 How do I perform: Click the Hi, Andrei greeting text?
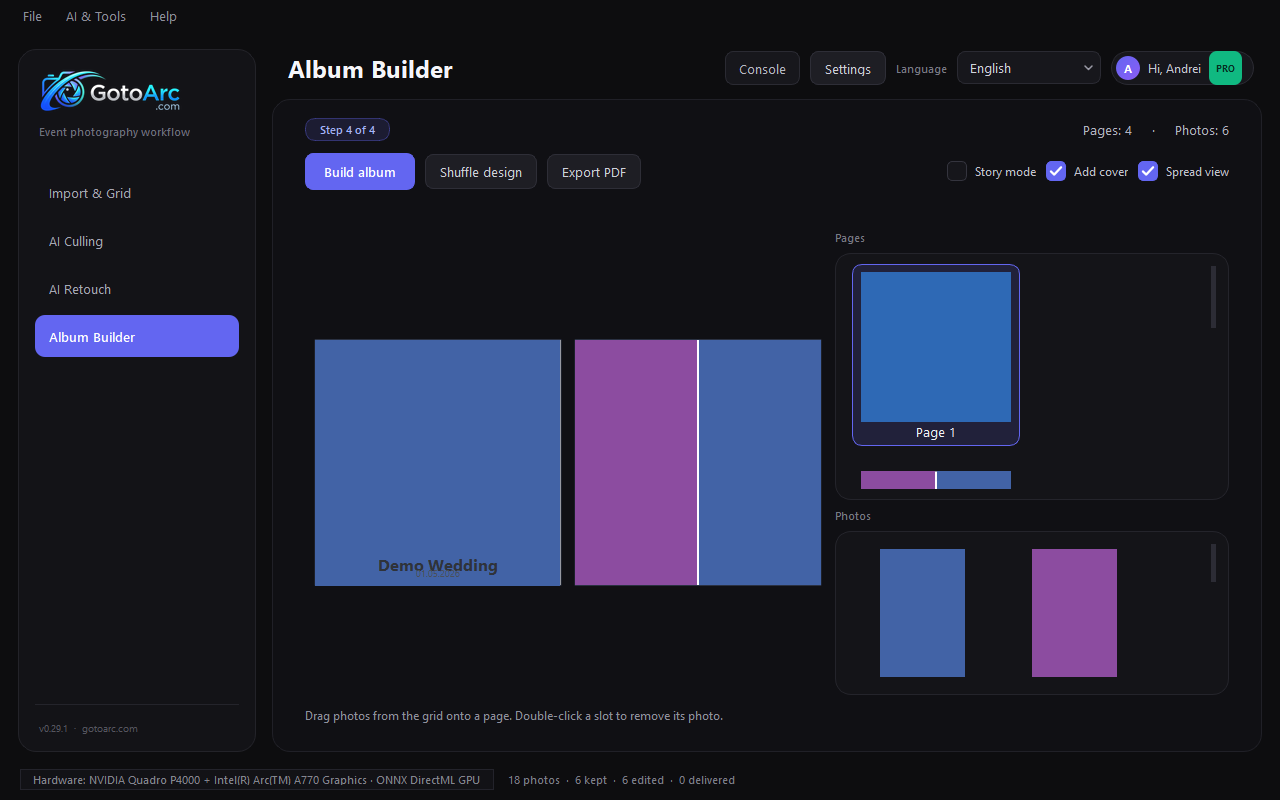click(1174, 69)
